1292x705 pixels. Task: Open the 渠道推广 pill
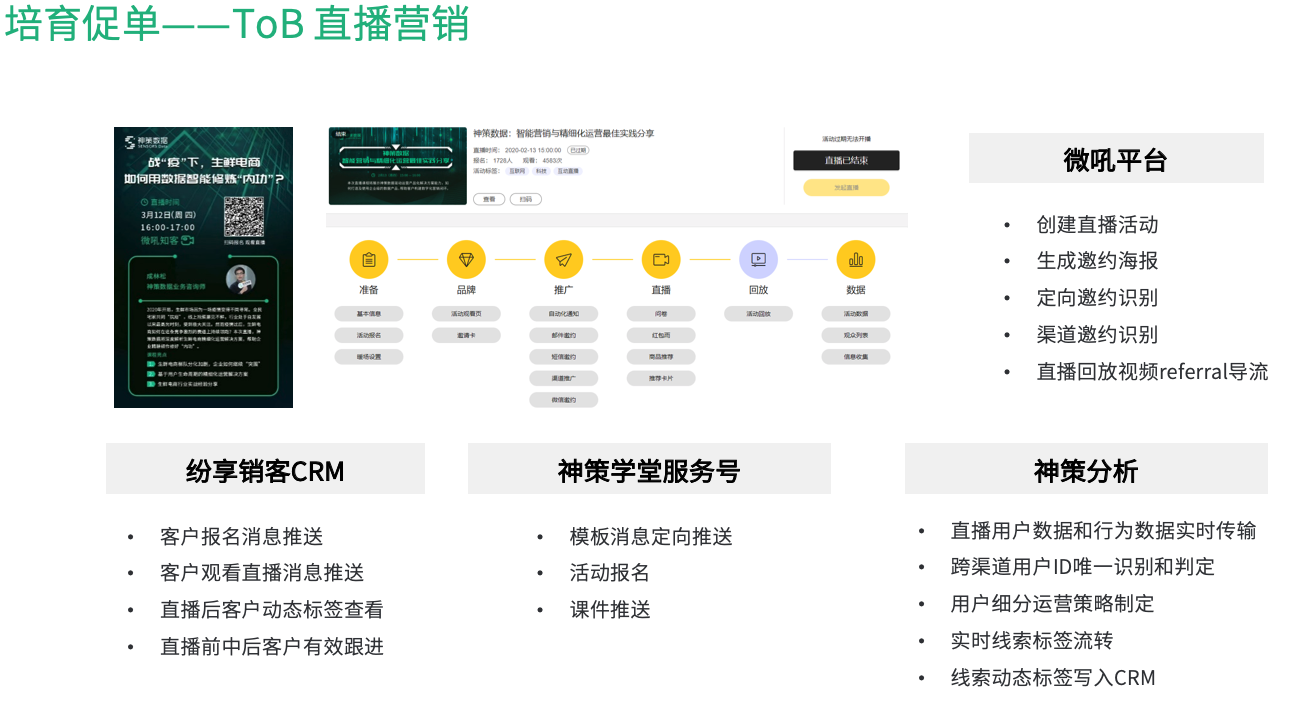[564, 379]
